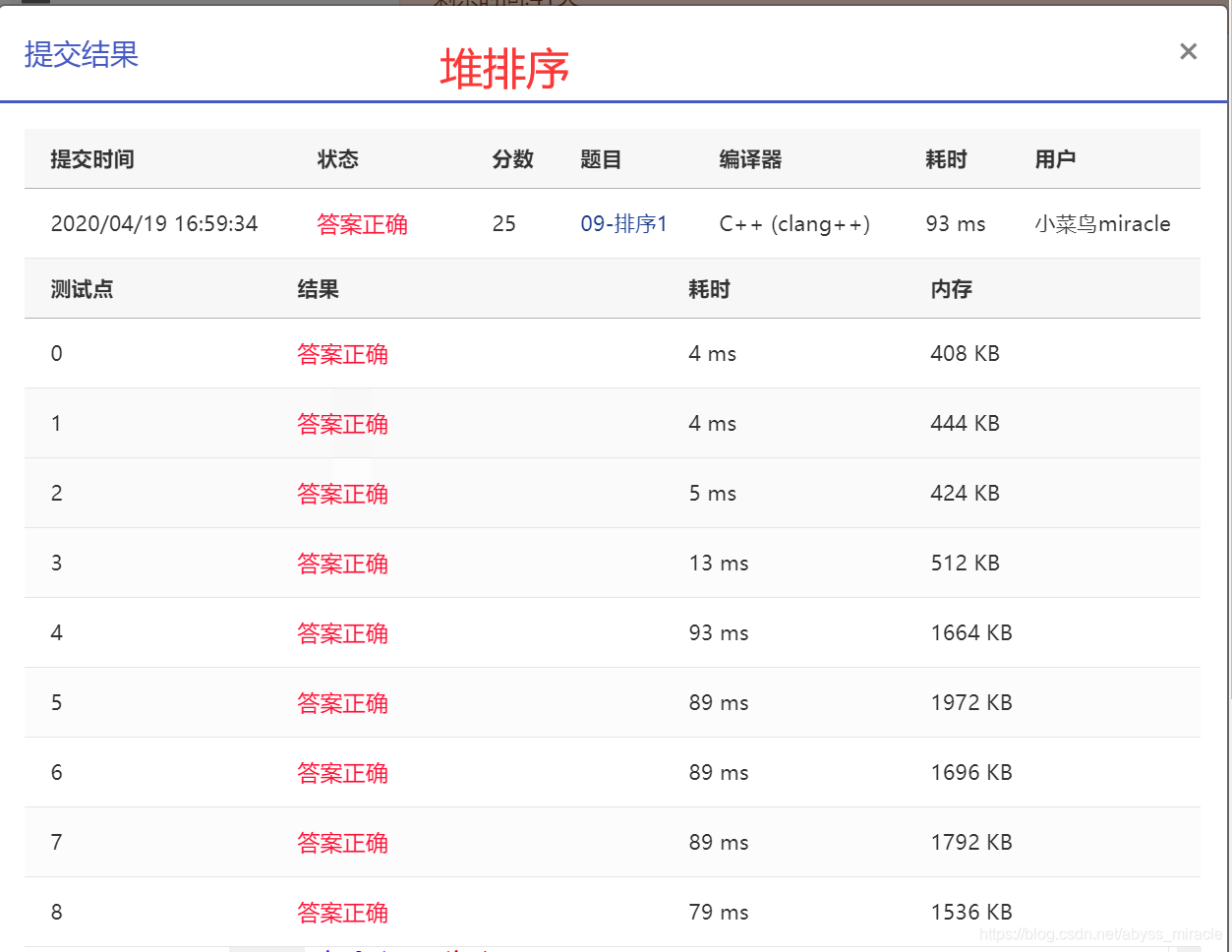Click the 提交时间 column header
1232x952 pixels.
point(92,159)
